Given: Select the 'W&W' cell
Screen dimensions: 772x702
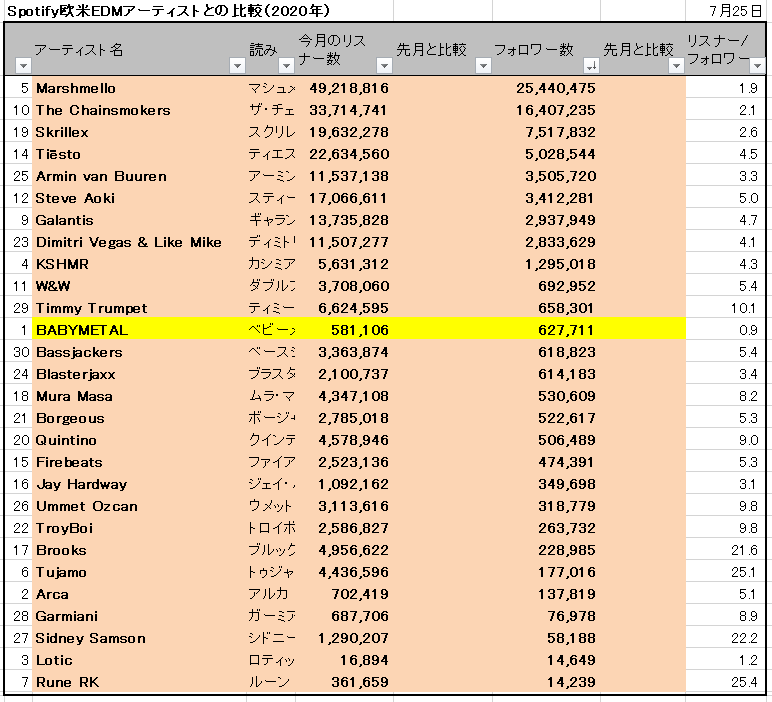Looking at the screenshot, I should [x=139, y=286].
